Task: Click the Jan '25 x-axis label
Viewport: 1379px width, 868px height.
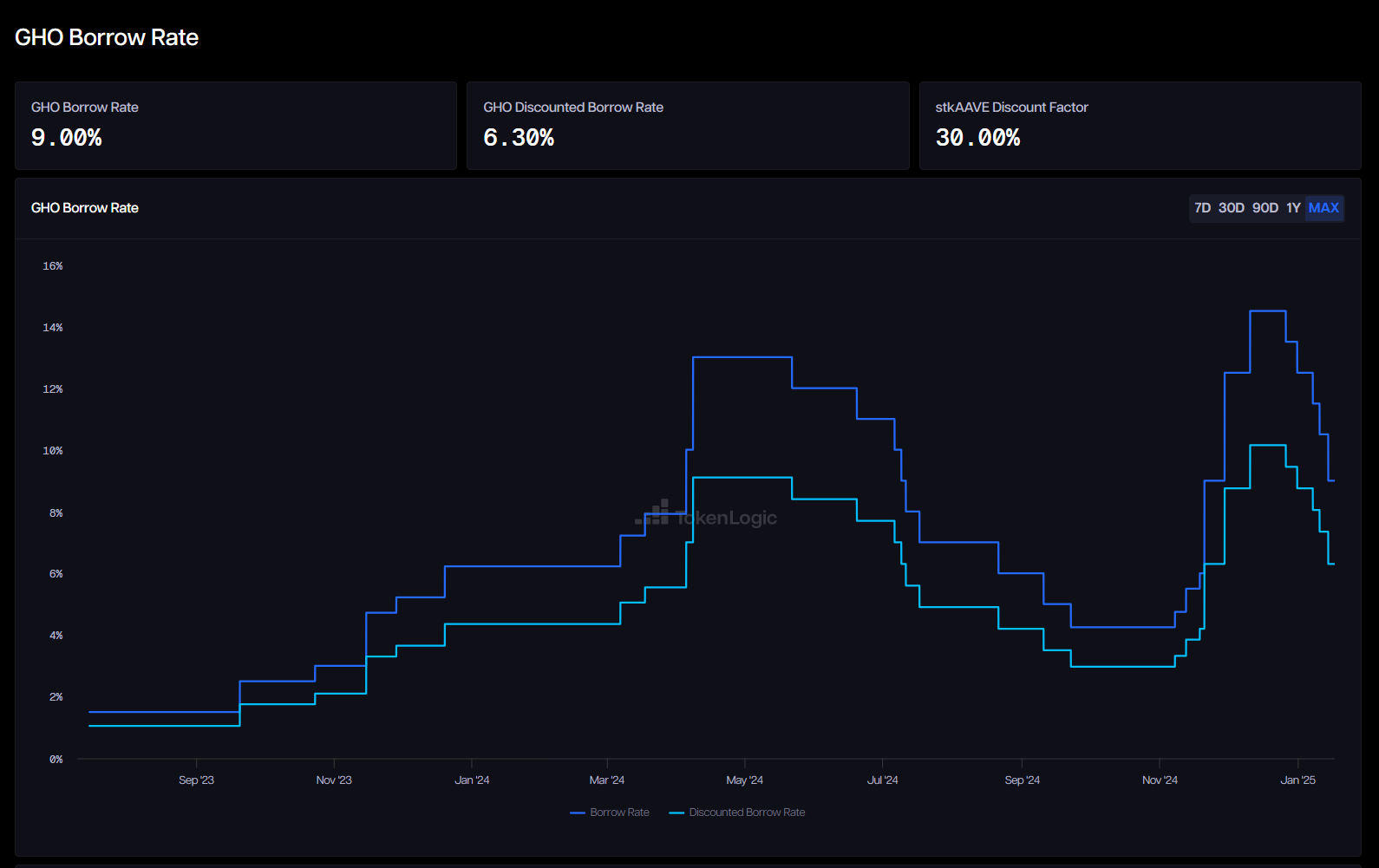Action: tap(1297, 780)
